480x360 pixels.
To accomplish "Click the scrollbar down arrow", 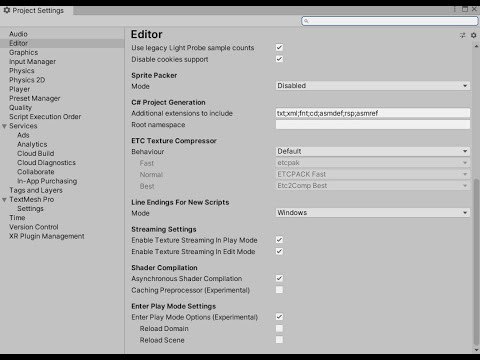I will tap(476, 350).
